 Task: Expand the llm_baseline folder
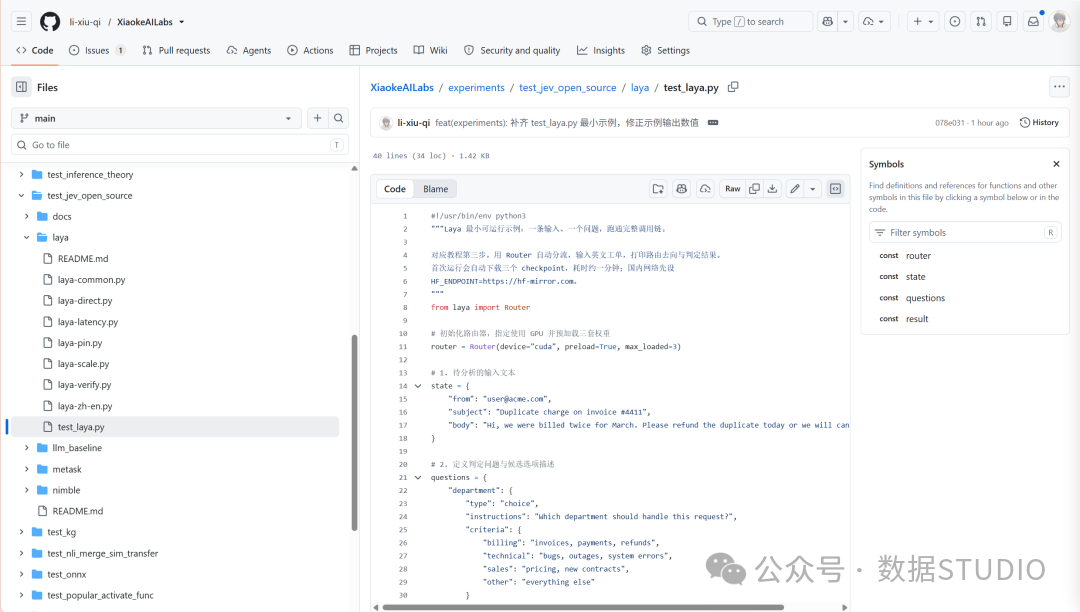[27, 447]
